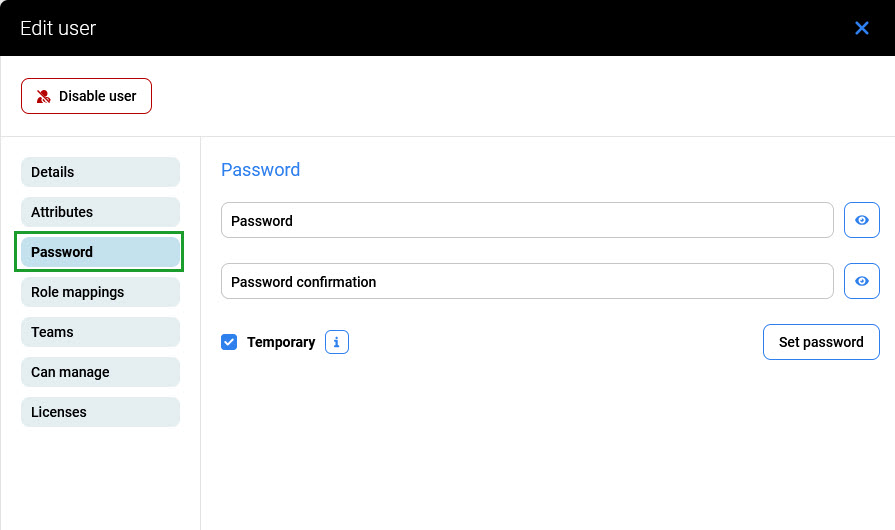Show the Password field contents with eye icon
The width and height of the screenshot is (895, 530).
point(861,220)
